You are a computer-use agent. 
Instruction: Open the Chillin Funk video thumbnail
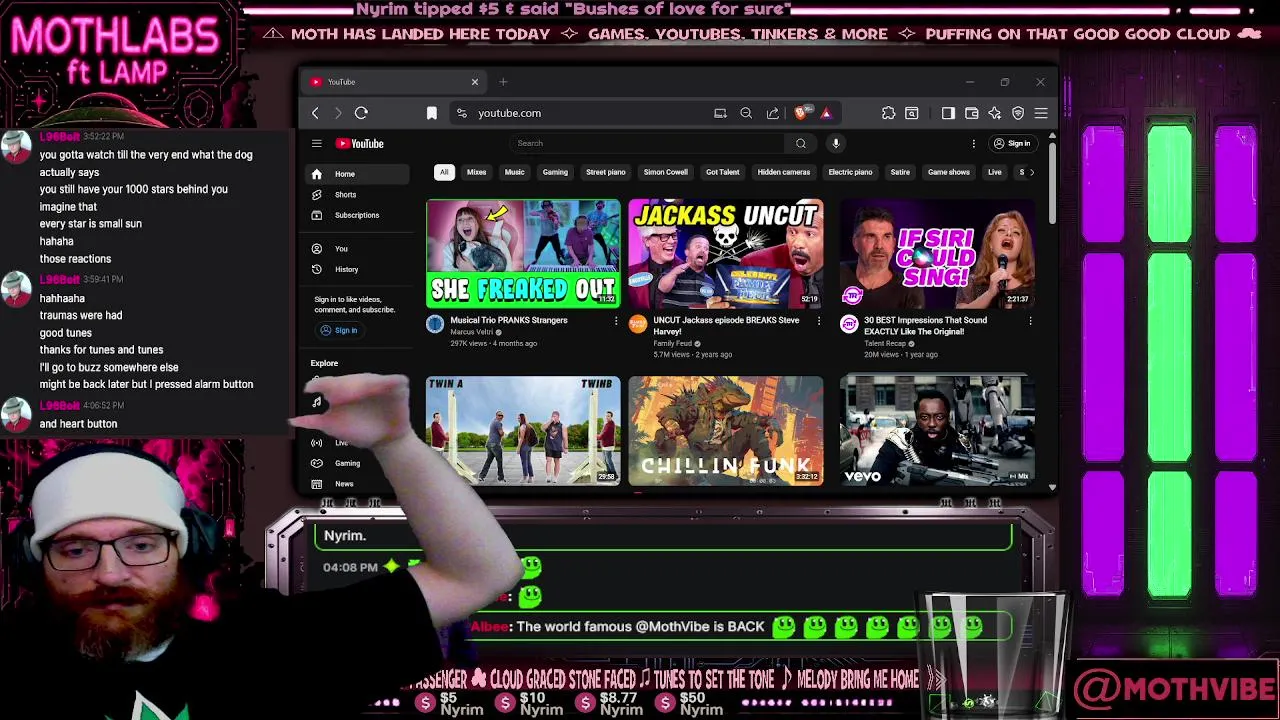726,431
